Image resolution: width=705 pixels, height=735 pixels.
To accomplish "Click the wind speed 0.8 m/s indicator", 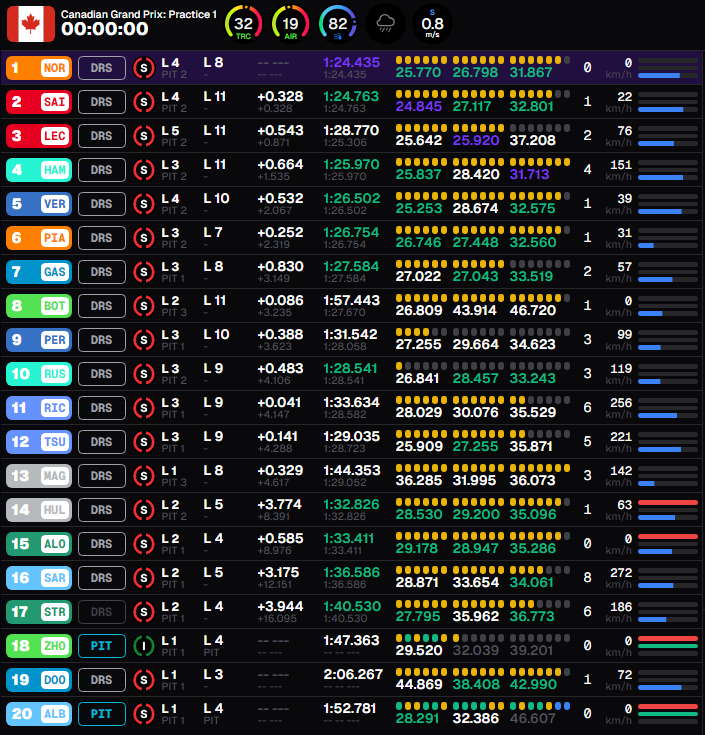I will [432, 24].
